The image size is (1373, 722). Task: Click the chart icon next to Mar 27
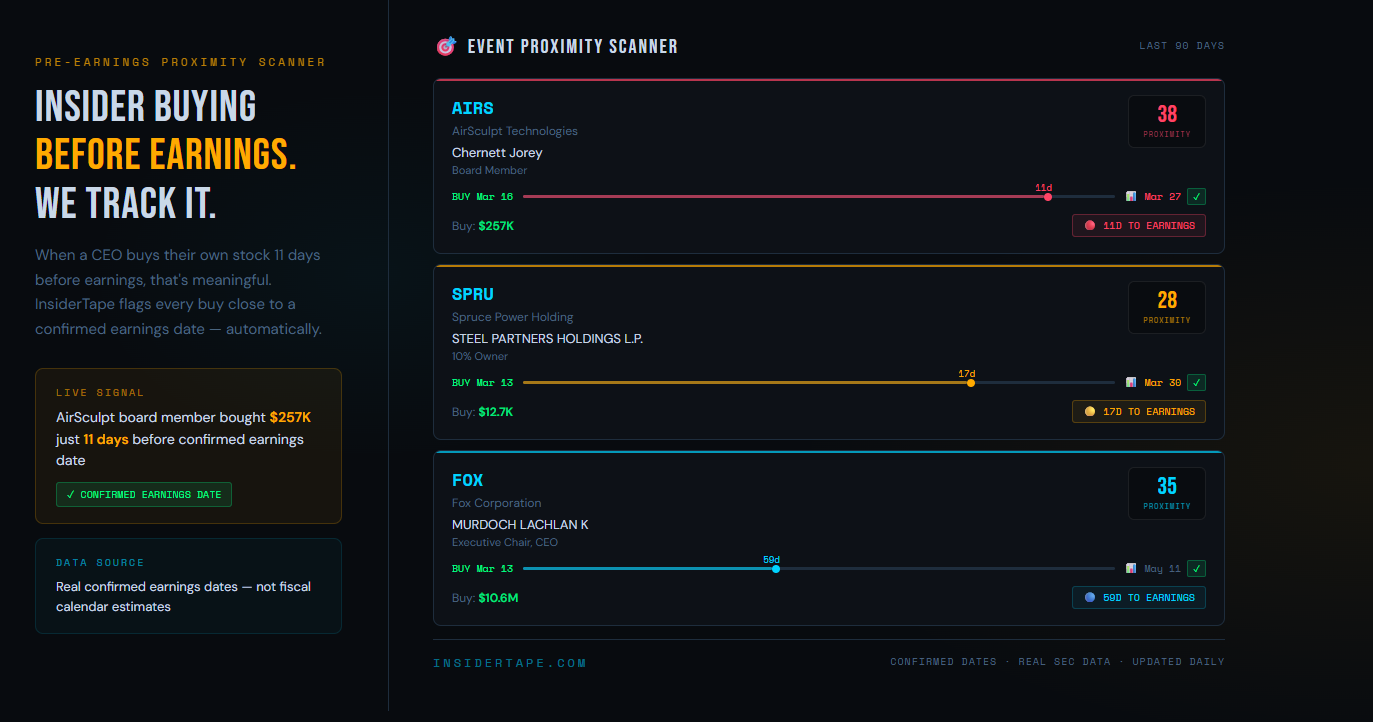click(1131, 197)
